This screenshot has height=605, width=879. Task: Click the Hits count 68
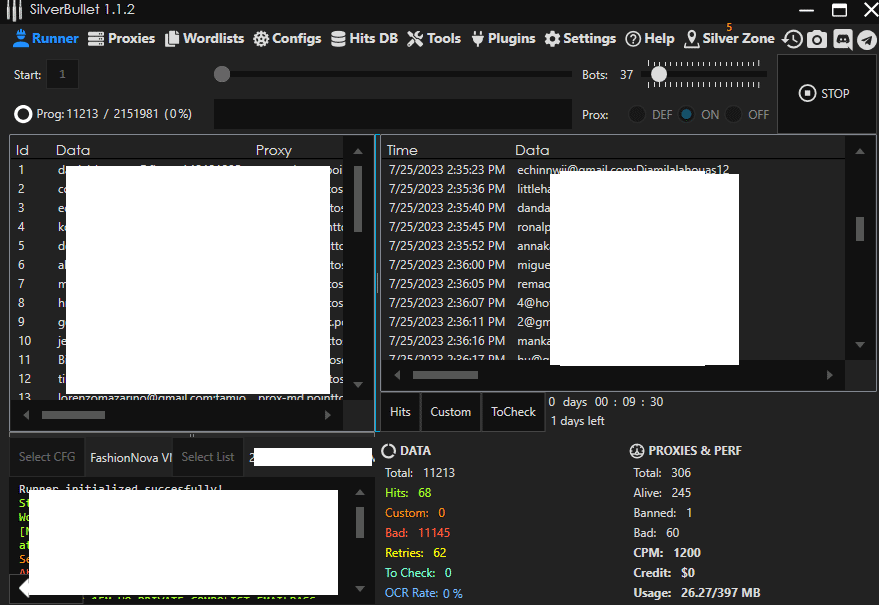coord(424,493)
